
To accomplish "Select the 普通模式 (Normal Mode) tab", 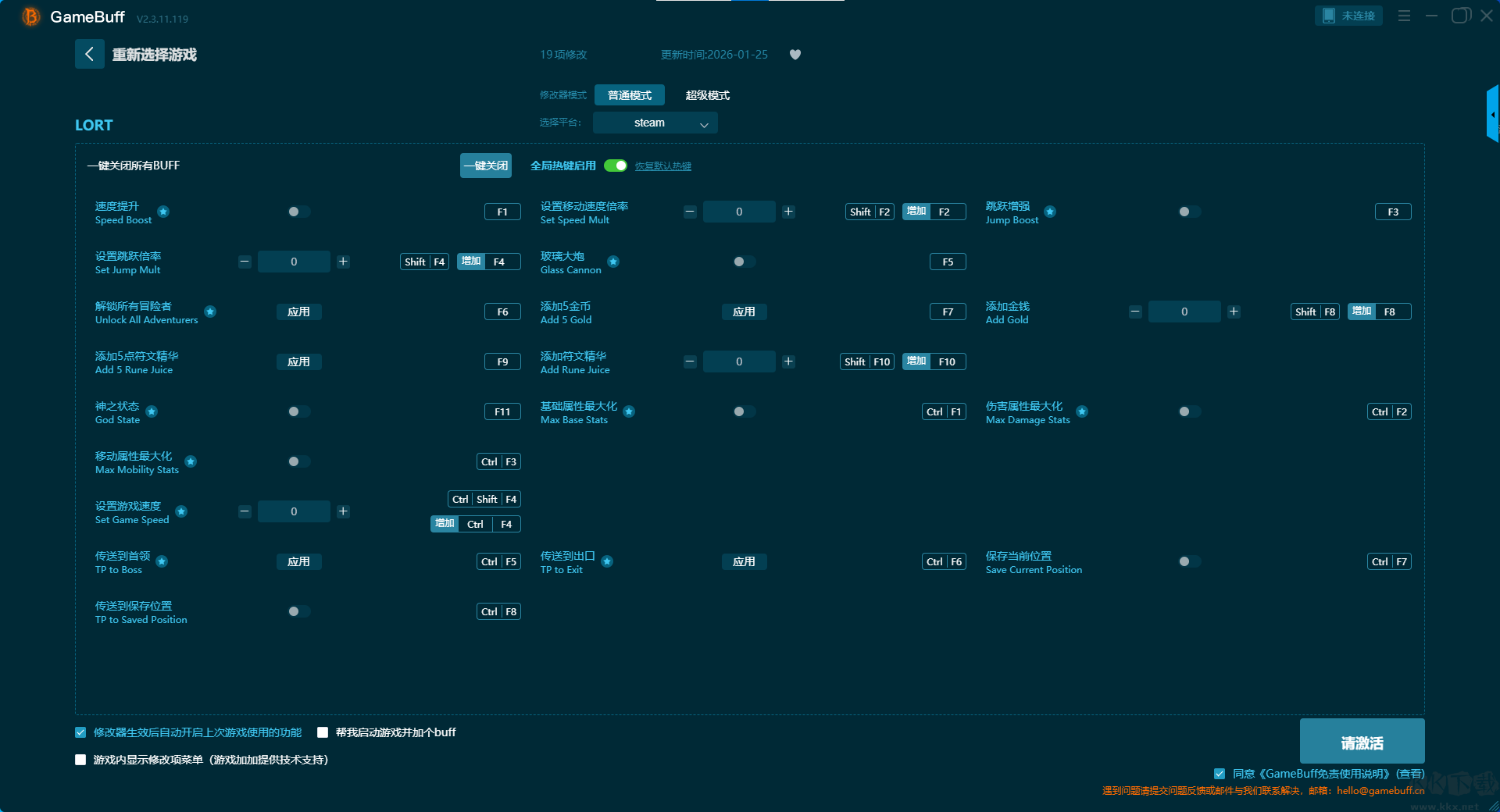I will click(629, 95).
